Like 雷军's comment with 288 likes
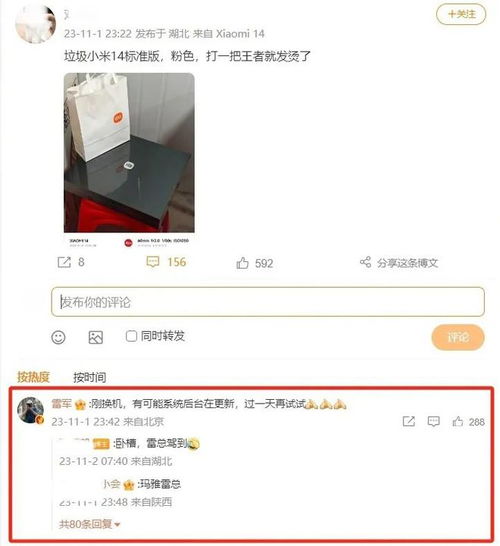 pos(458,421)
